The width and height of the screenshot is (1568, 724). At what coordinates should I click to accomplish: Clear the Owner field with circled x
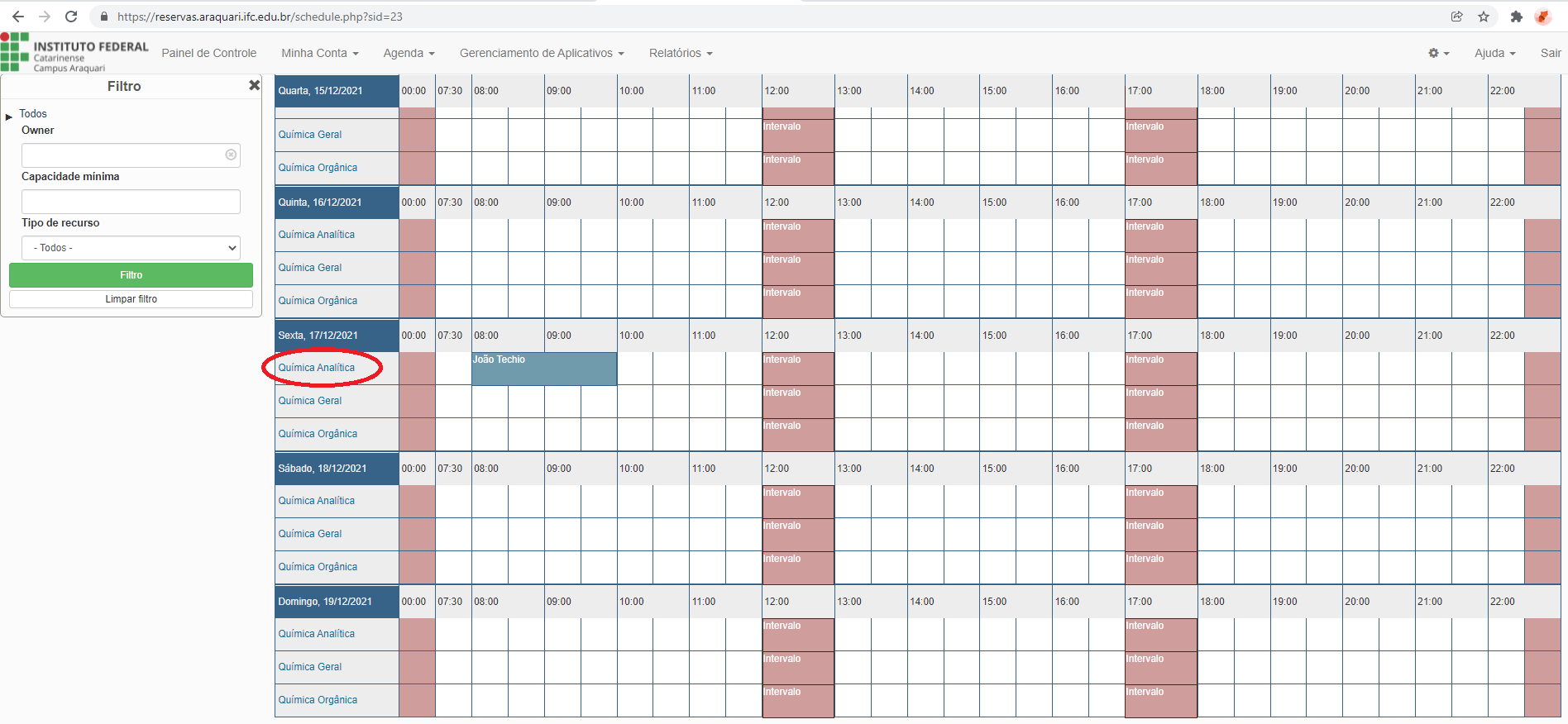pyautogui.click(x=232, y=155)
